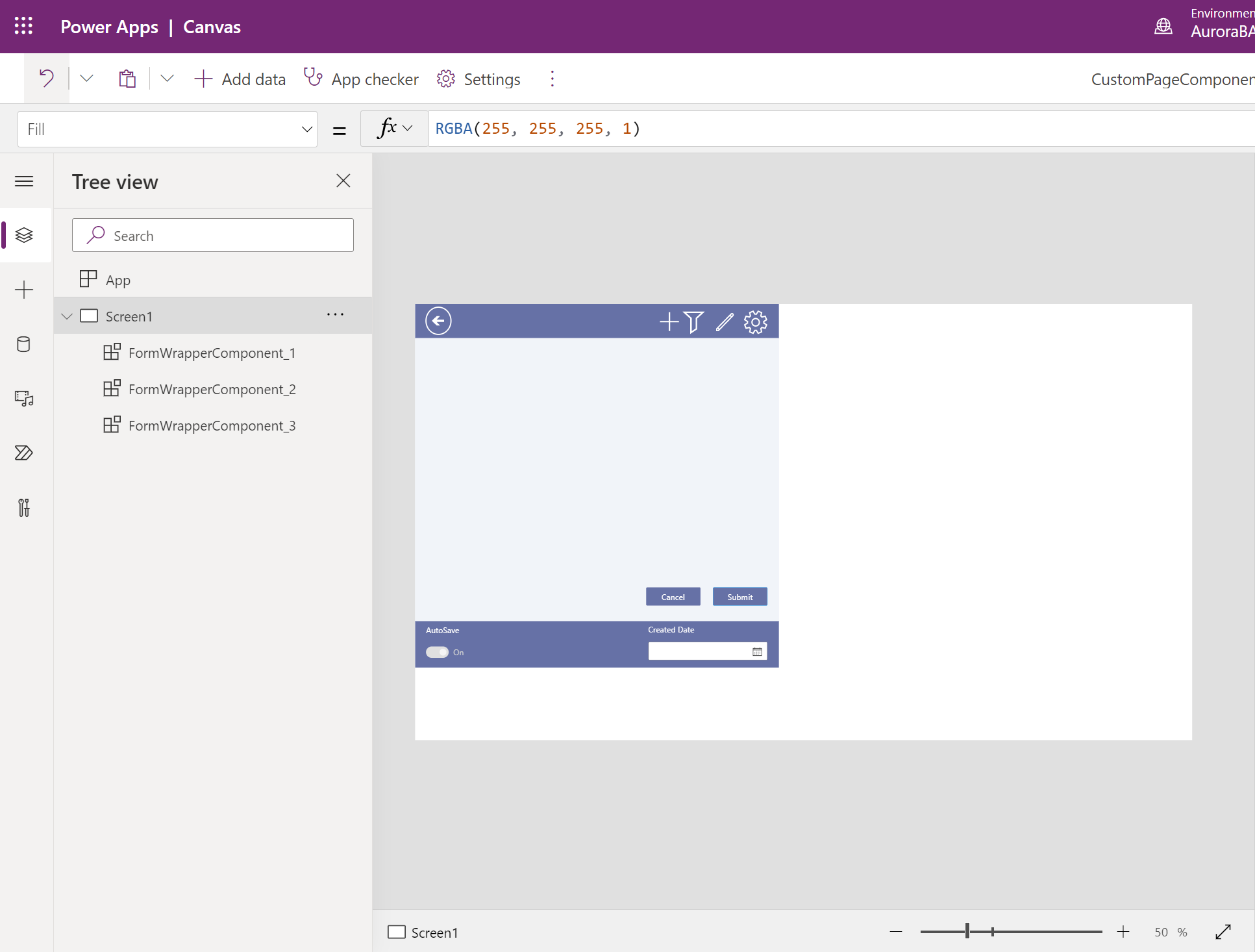This screenshot has height=952, width=1255.
Task: Select FormWrapperComponent_1 in tree view
Action: [214, 352]
